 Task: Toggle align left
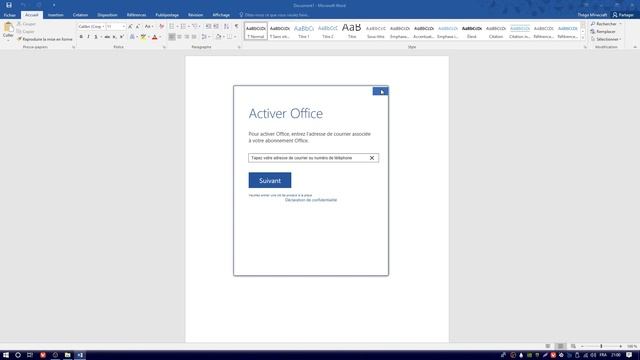pyautogui.click(x=172, y=37)
